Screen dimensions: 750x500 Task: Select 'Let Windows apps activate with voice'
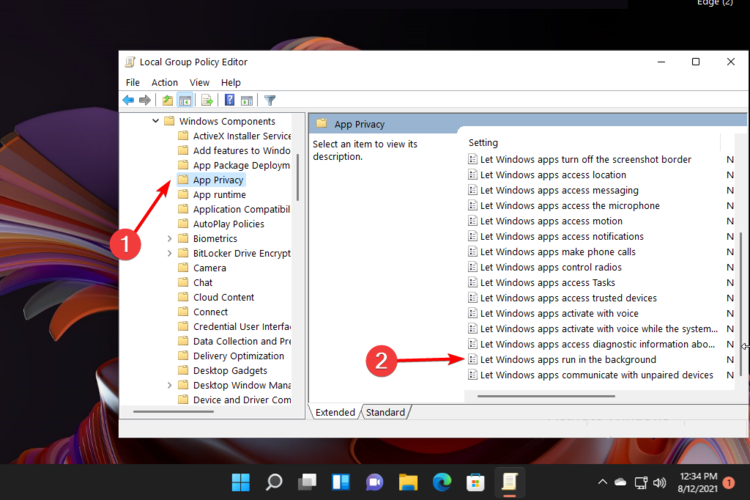pos(559,313)
